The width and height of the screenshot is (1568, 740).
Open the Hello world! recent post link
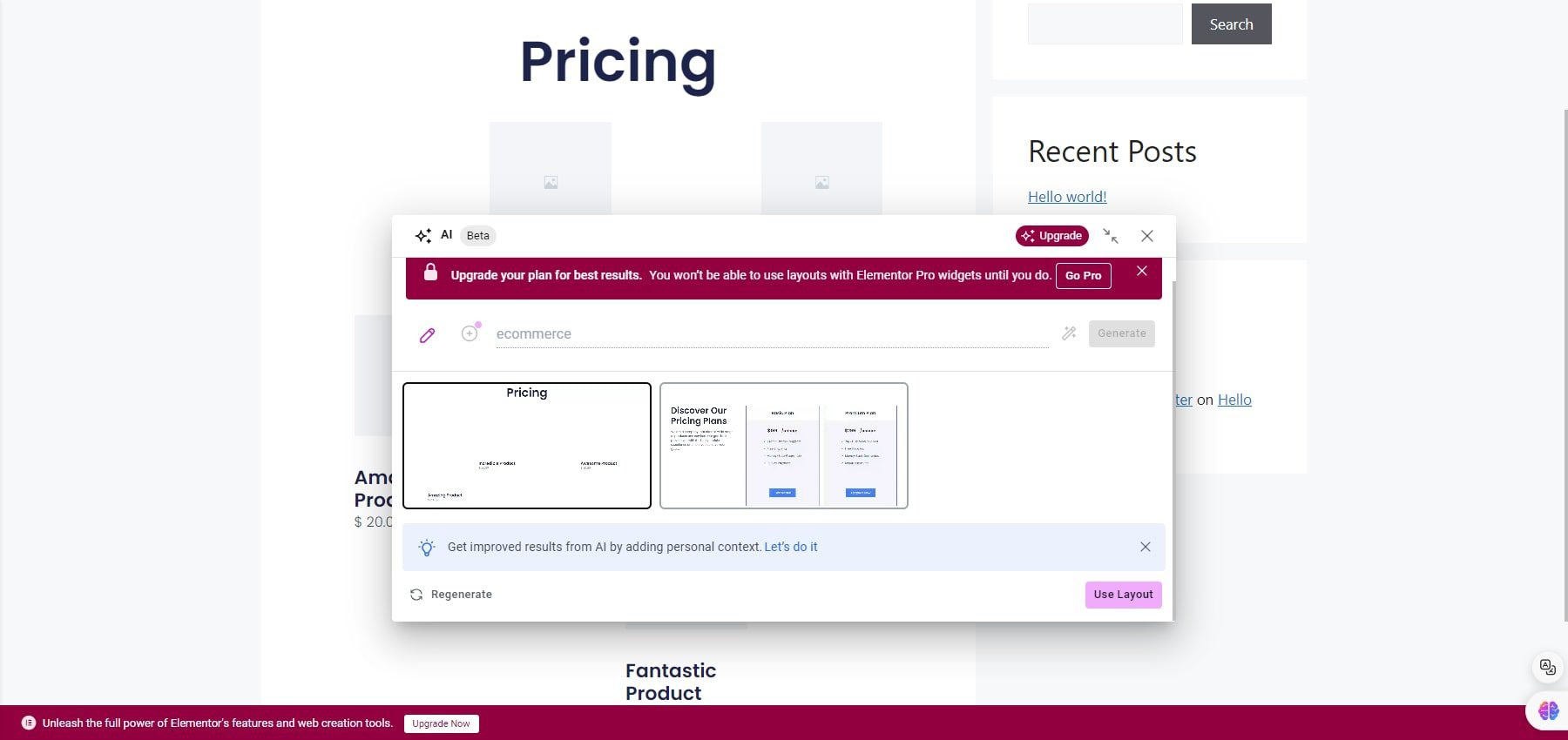1066,196
